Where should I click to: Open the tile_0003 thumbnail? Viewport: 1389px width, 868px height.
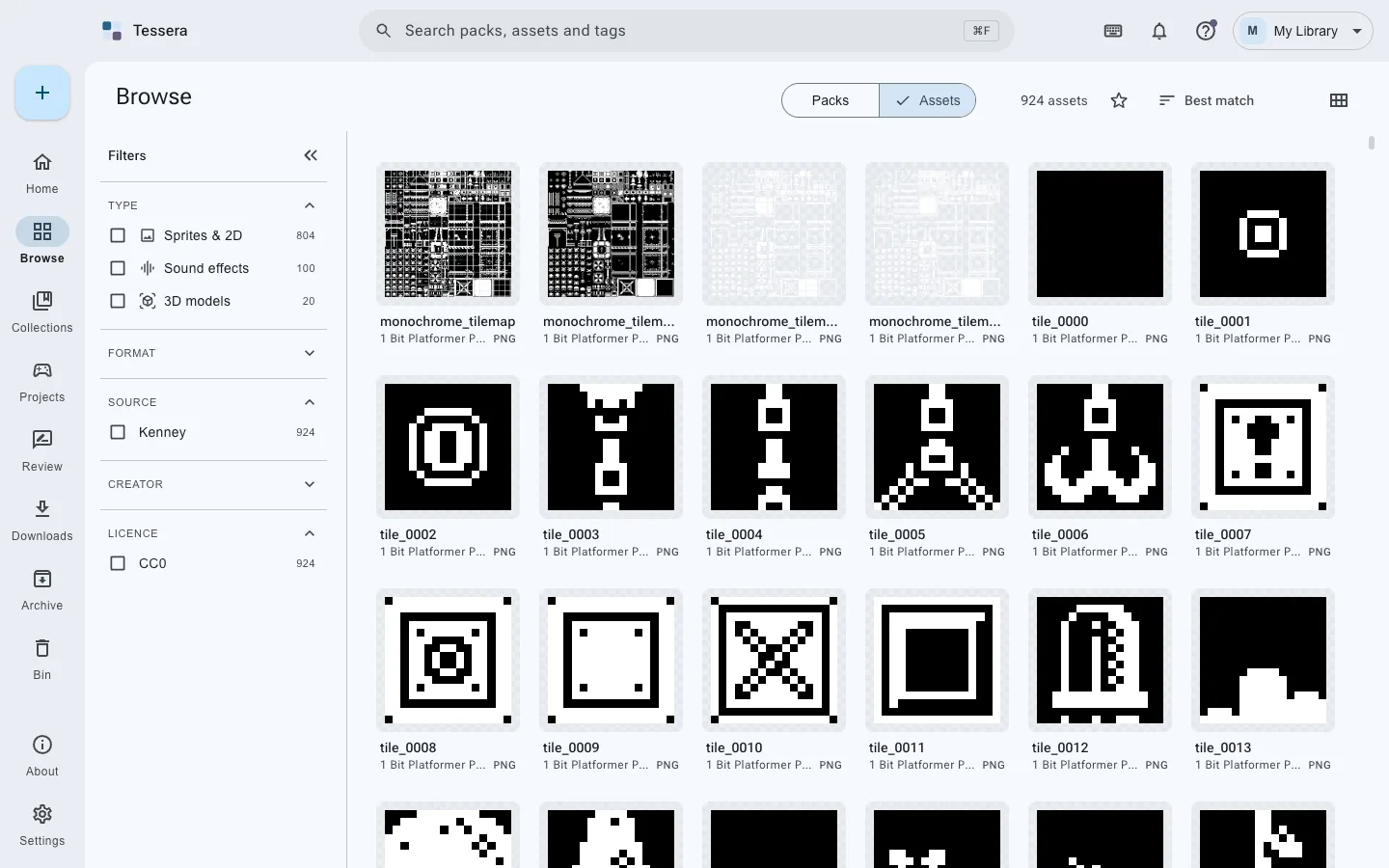611,448
